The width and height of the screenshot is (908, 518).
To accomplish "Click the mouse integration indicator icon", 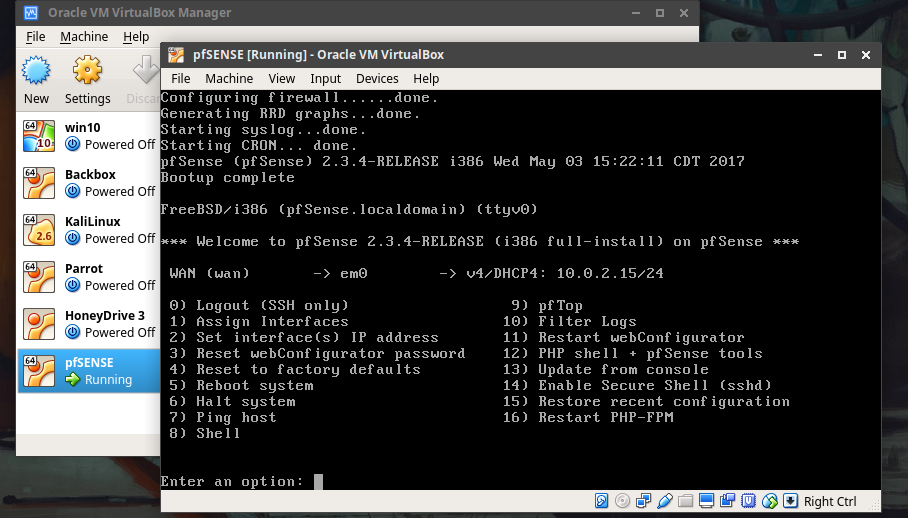I will pyautogui.click(x=770, y=501).
